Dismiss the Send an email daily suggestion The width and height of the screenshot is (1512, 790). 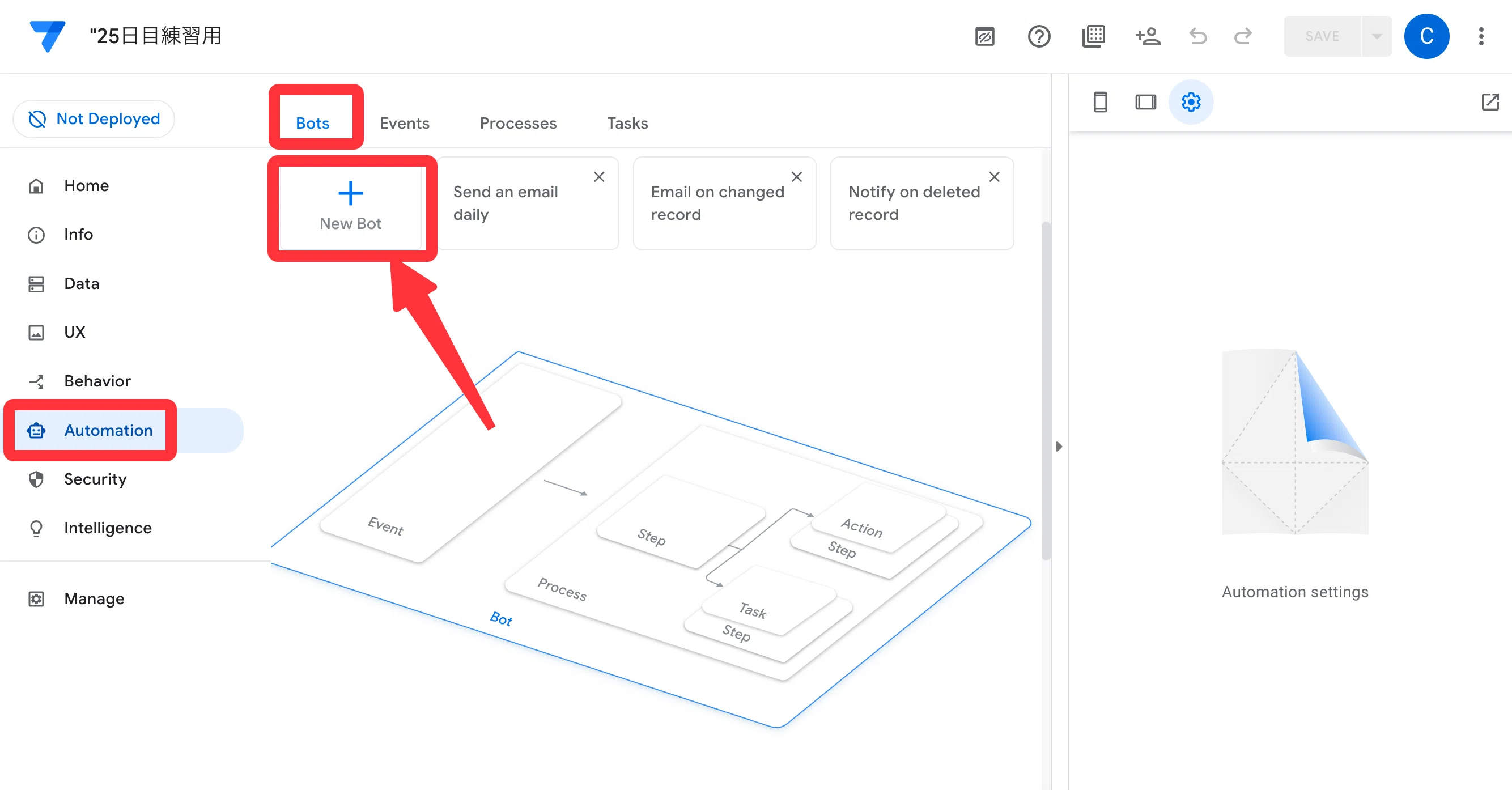point(598,177)
